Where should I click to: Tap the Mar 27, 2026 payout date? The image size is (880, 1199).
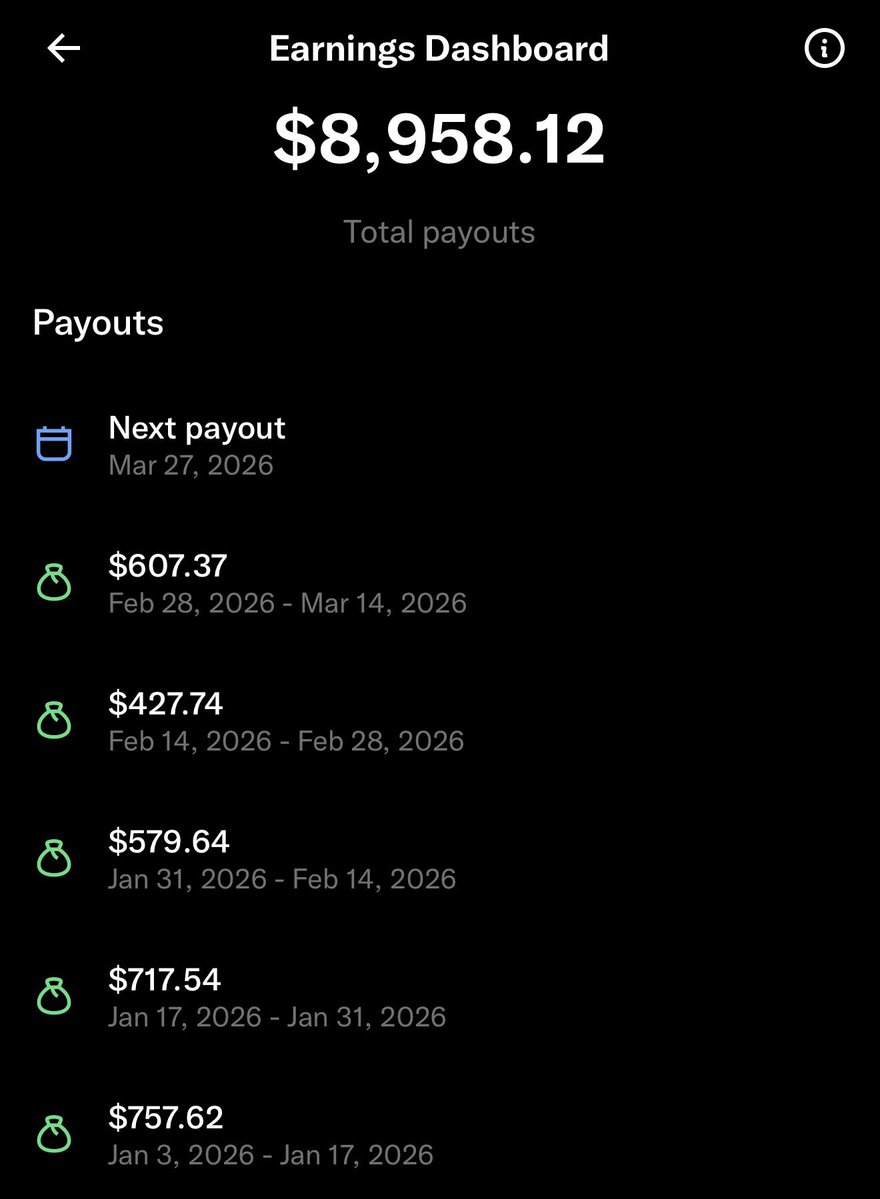coord(191,465)
